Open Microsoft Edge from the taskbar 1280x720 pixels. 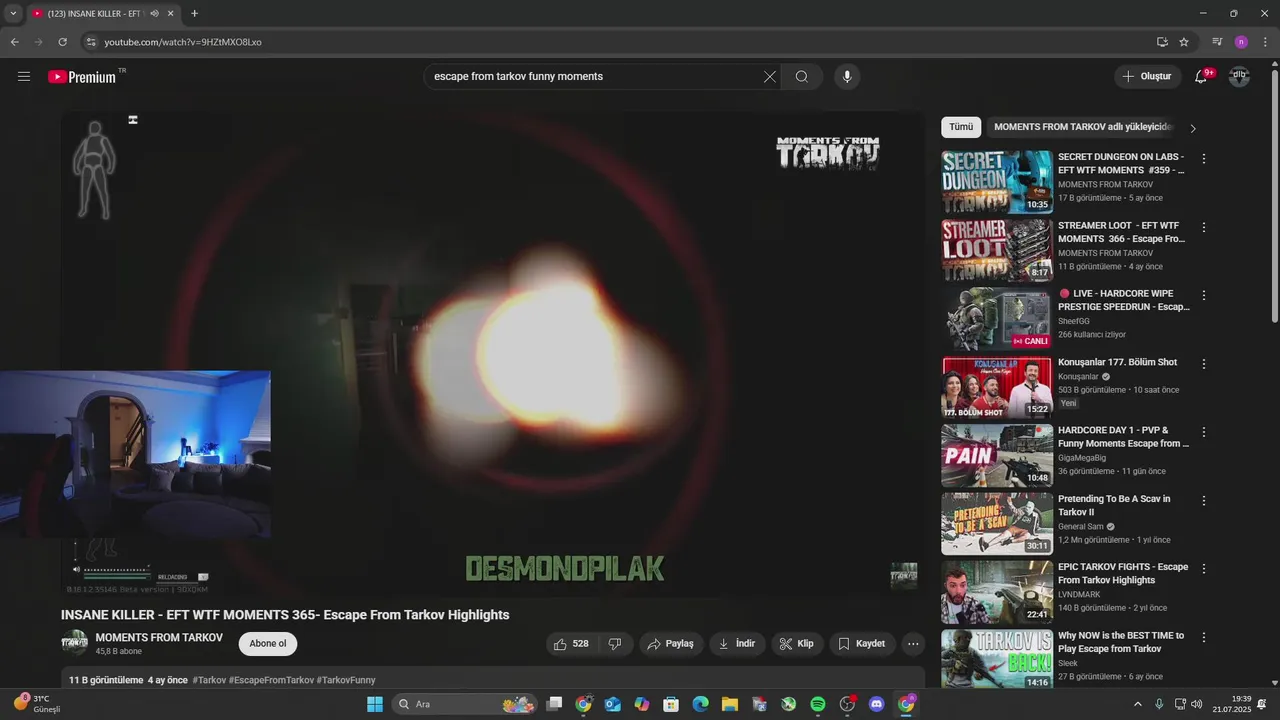[x=701, y=704]
